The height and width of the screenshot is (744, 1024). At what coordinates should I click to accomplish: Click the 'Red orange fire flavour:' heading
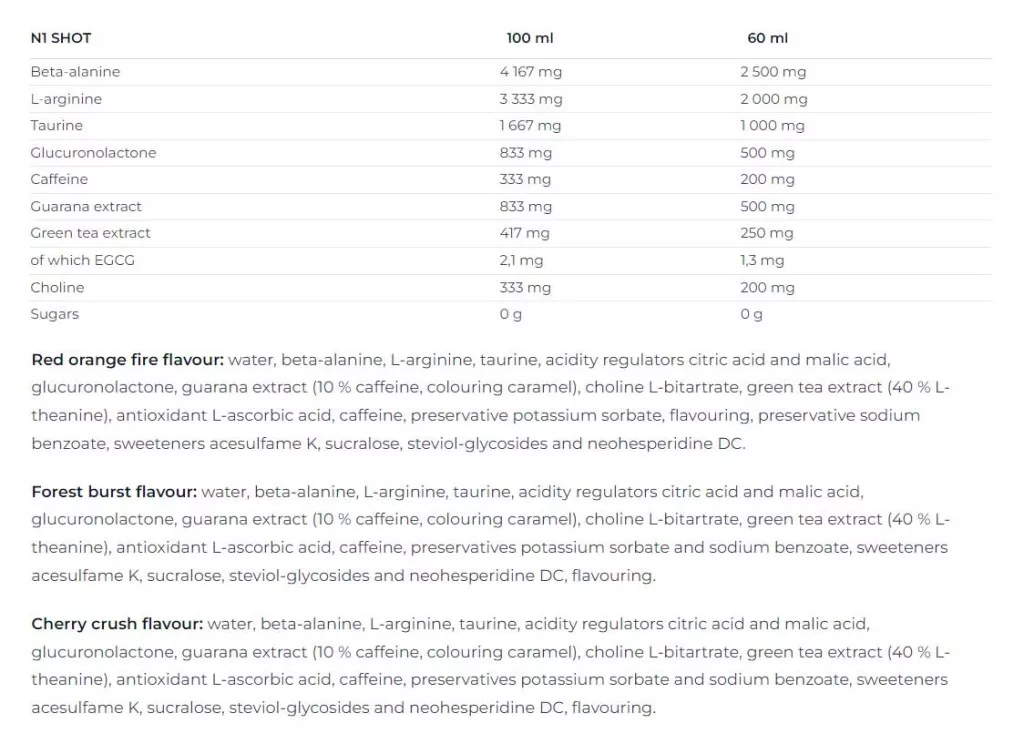point(127,360)
